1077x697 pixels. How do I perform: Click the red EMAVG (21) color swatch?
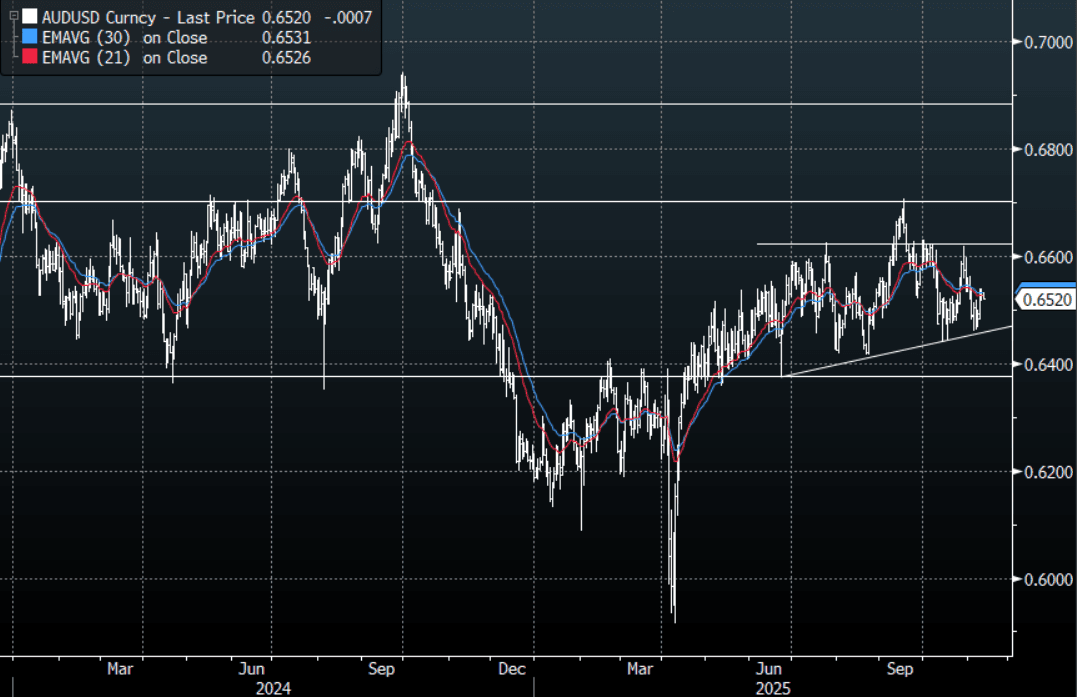coord(29,58)
